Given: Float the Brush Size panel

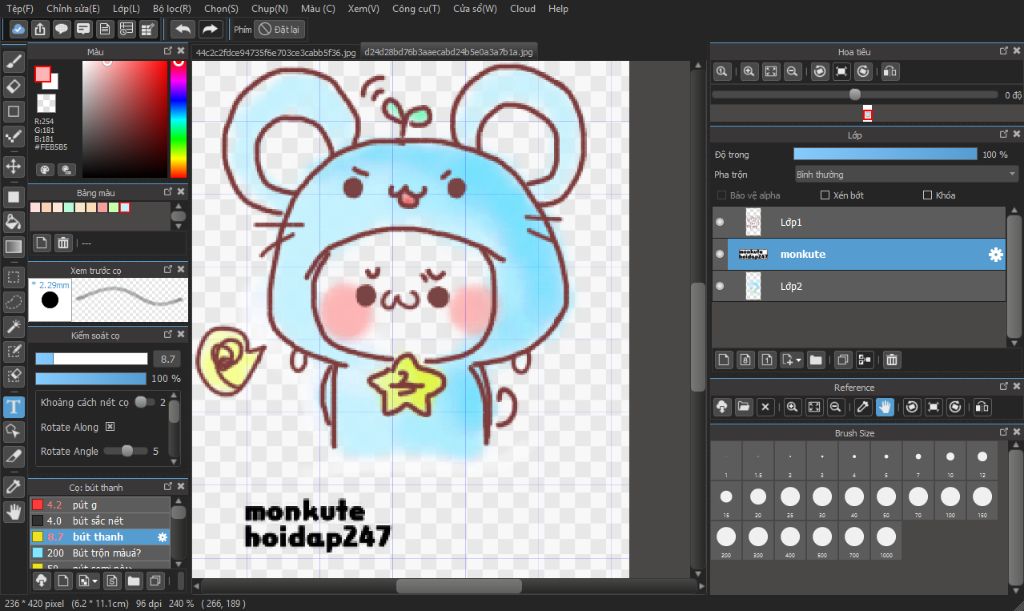Looking at the screenshot, I should tap(1004, 432).
